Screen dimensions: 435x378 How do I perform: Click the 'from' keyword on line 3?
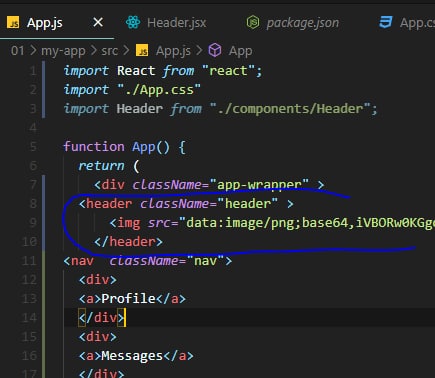[186, 109]
